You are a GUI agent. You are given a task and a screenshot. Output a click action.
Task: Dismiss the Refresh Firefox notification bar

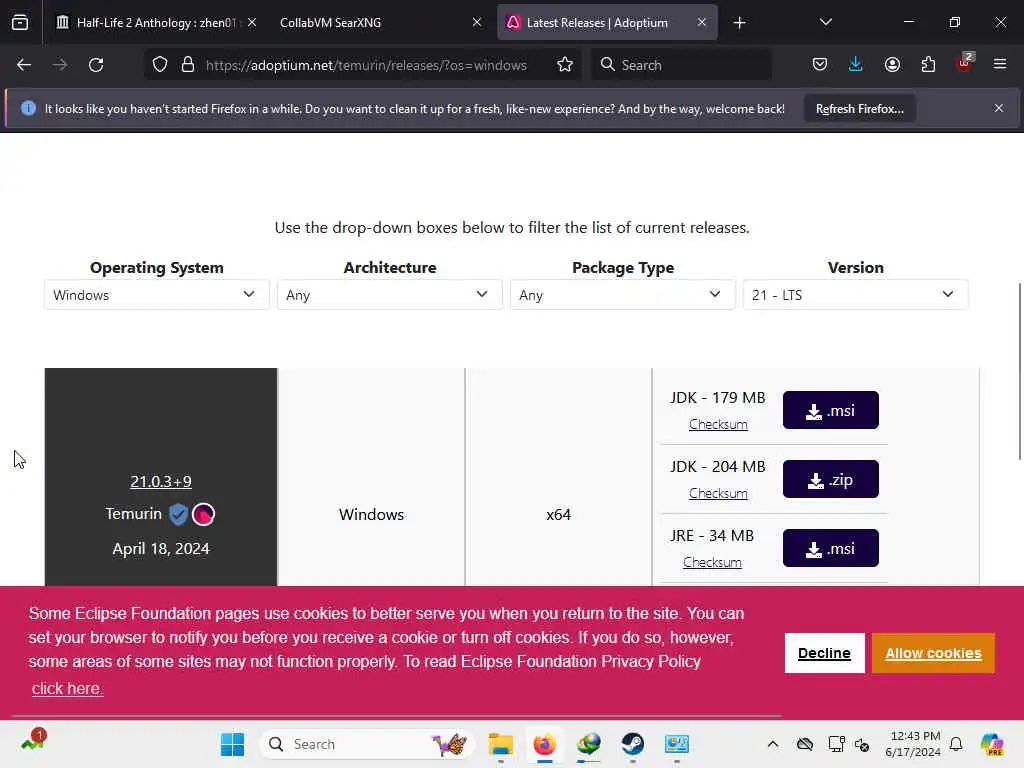(999, 108)
